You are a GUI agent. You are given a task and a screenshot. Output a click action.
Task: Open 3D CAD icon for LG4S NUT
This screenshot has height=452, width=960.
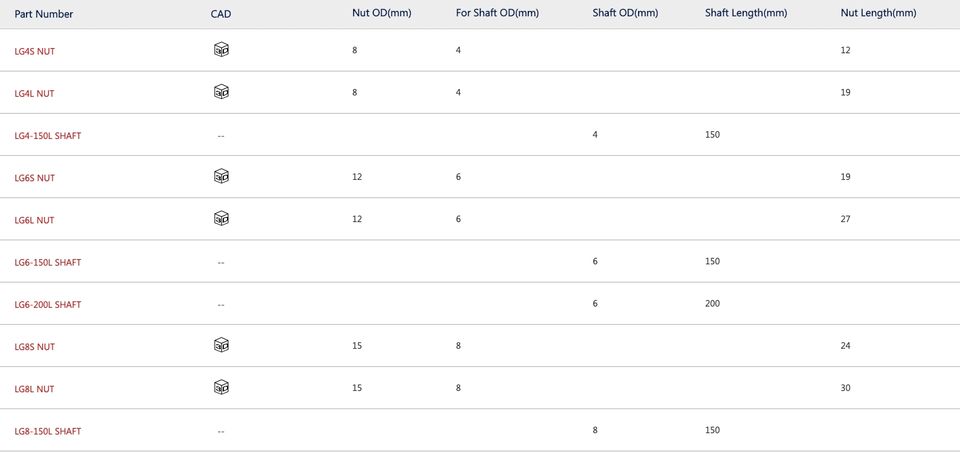tap(221, 50)
